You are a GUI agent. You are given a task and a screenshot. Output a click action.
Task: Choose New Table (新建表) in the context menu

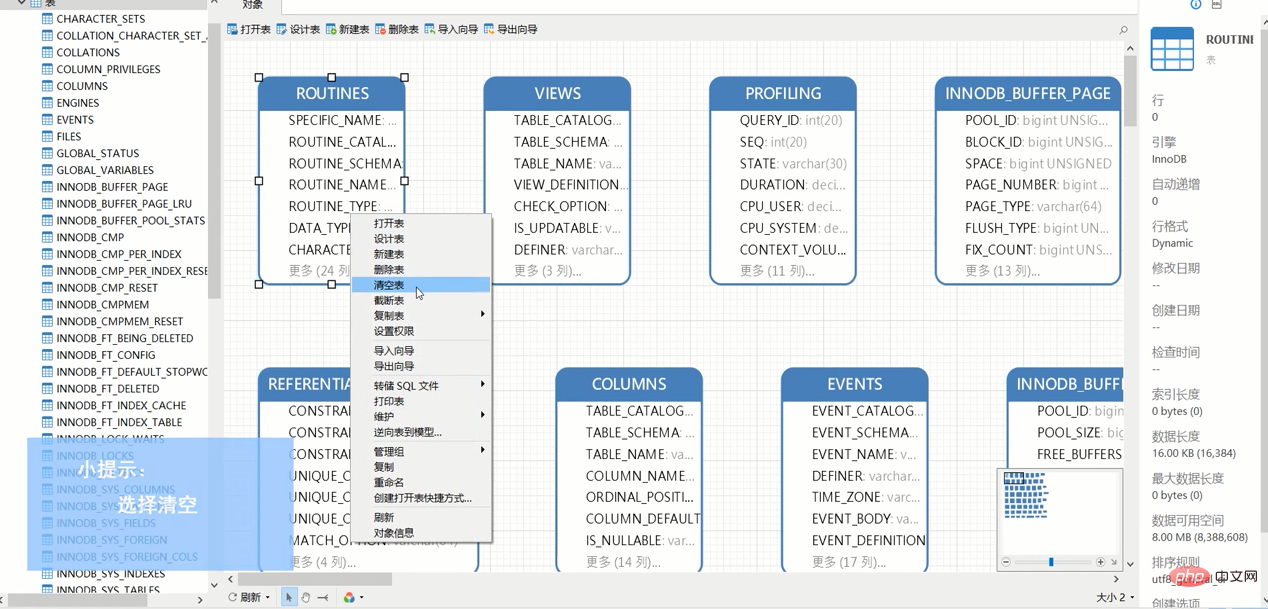421,254
